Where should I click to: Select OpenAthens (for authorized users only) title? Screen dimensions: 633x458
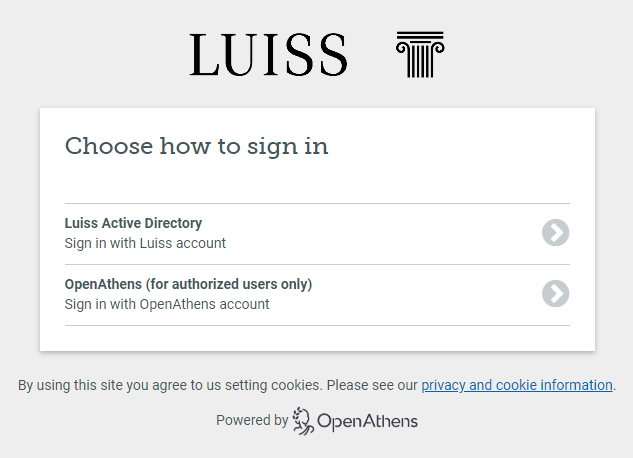tap(188, 284)
